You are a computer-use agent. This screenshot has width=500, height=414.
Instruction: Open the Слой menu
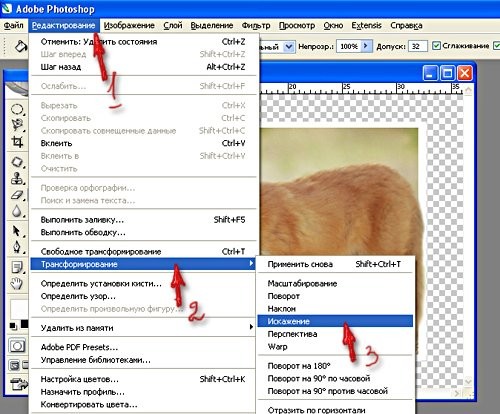173,25
